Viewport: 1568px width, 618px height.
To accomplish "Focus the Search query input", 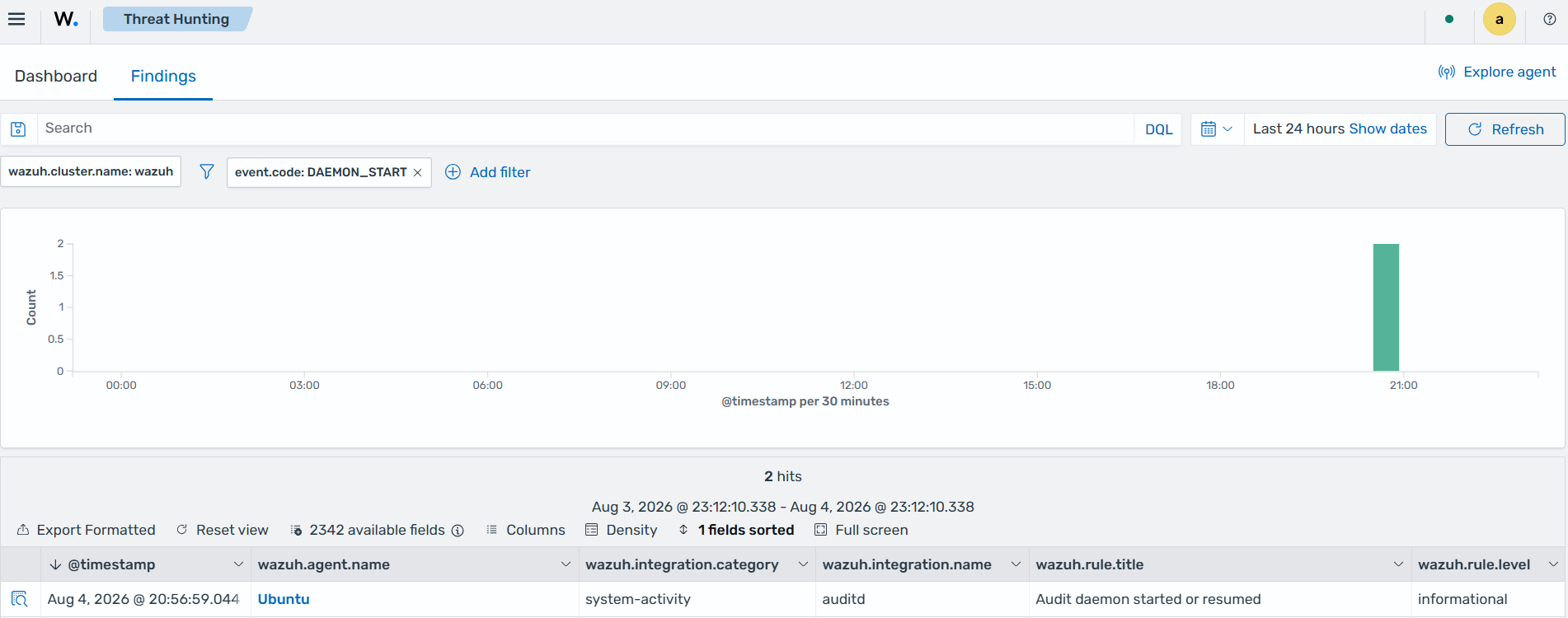I will 585,129.
